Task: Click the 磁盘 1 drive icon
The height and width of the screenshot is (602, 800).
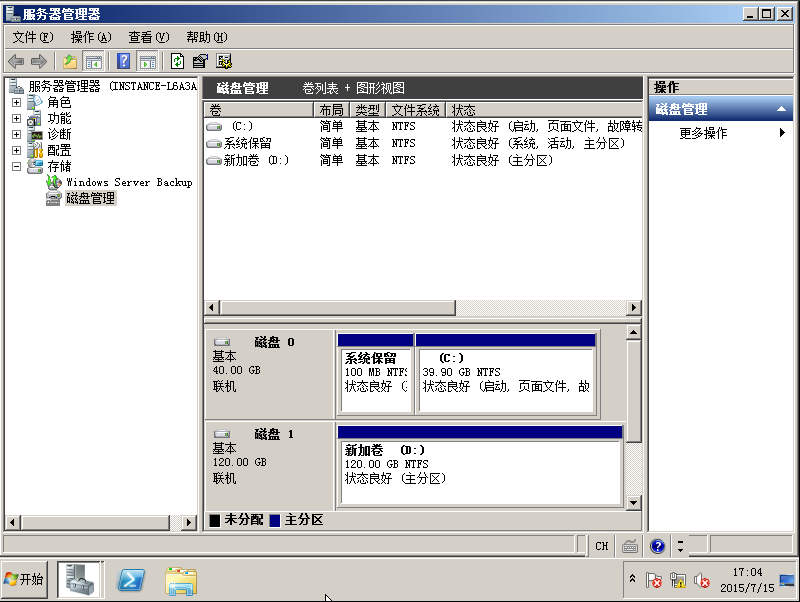Action: point(222,434)
